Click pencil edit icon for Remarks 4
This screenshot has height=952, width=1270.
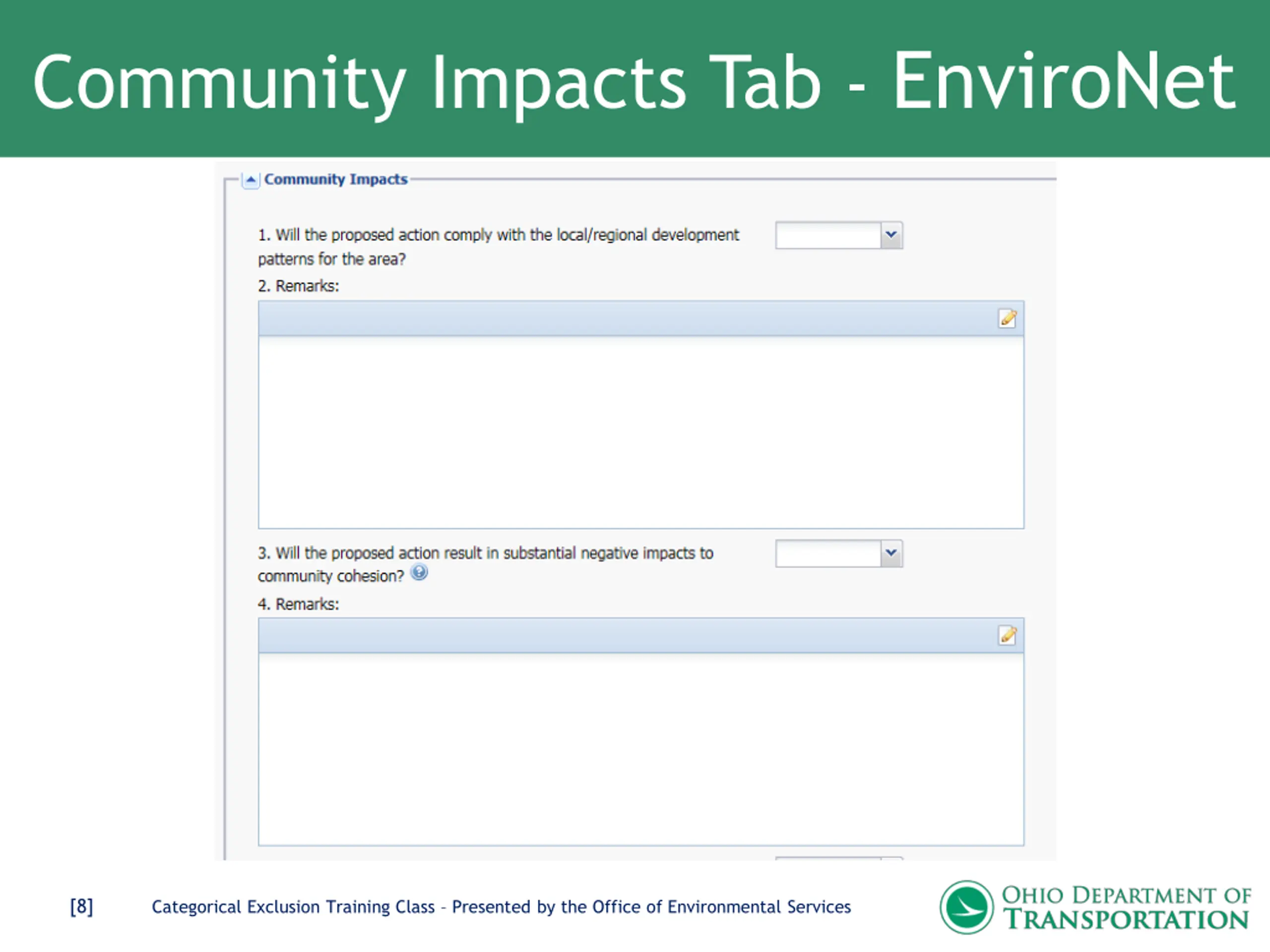(1007, 636)
